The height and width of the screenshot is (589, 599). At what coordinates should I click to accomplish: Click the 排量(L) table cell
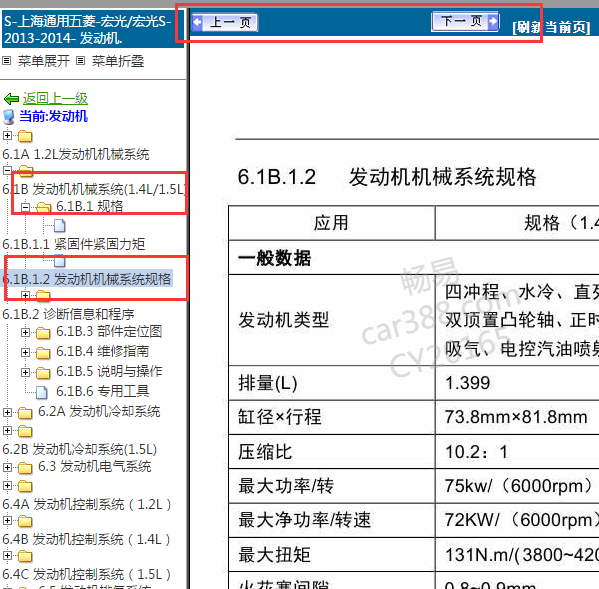(x=332, y=383)
